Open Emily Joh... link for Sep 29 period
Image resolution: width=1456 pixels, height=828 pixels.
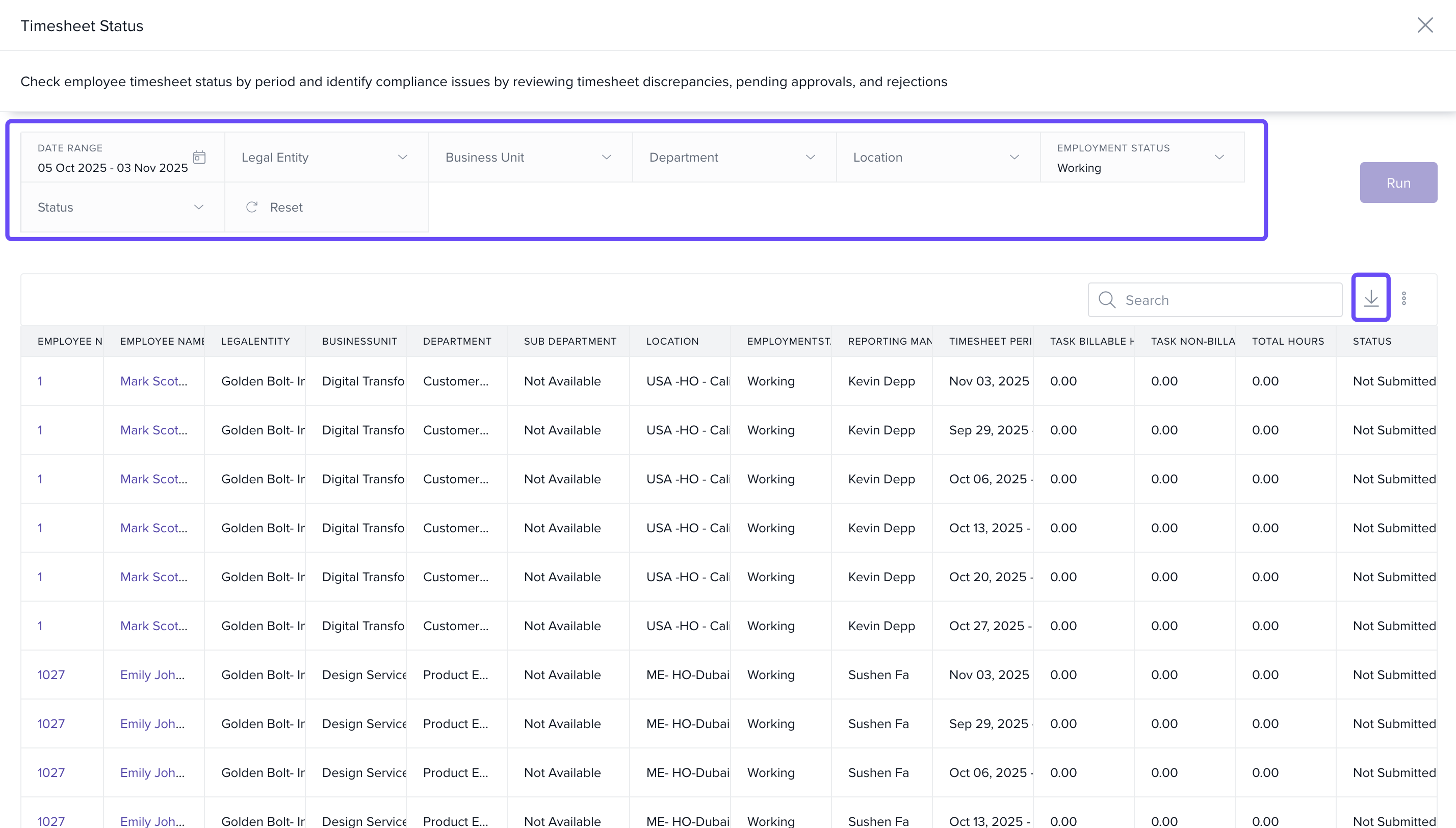(152, 723)
